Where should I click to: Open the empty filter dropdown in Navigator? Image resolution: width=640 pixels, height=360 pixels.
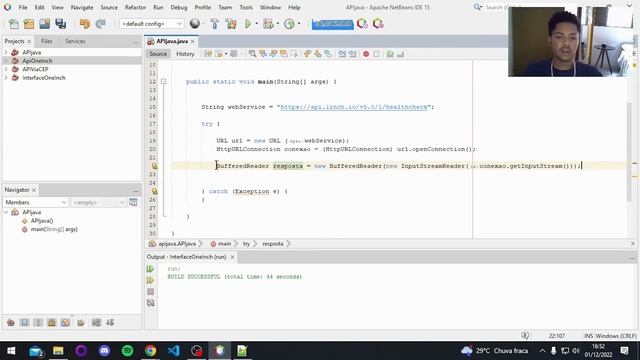(x=98, y=202)
